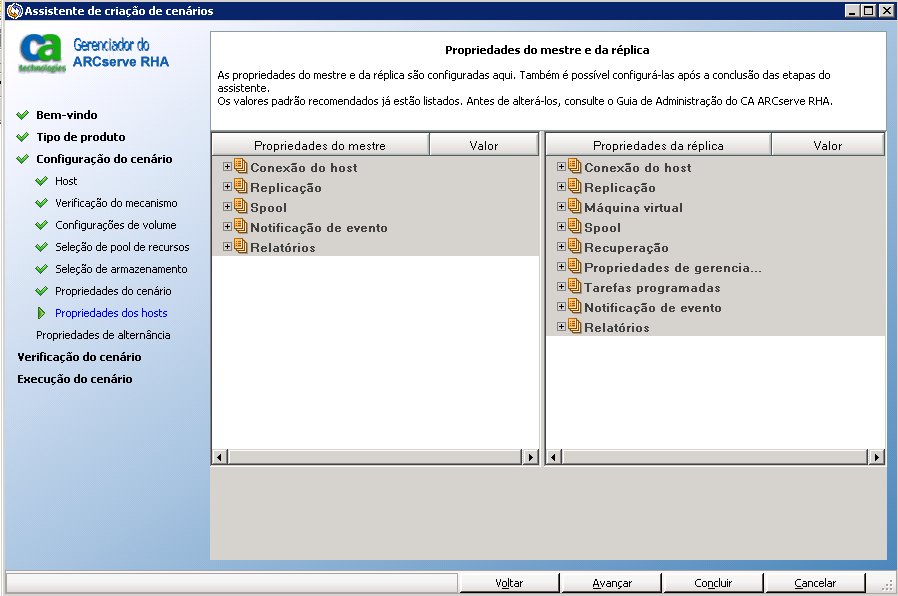Click the master Relatórios property icon
Screen dimensions: 898x596
pyautogui.click(x=240, y=247)
